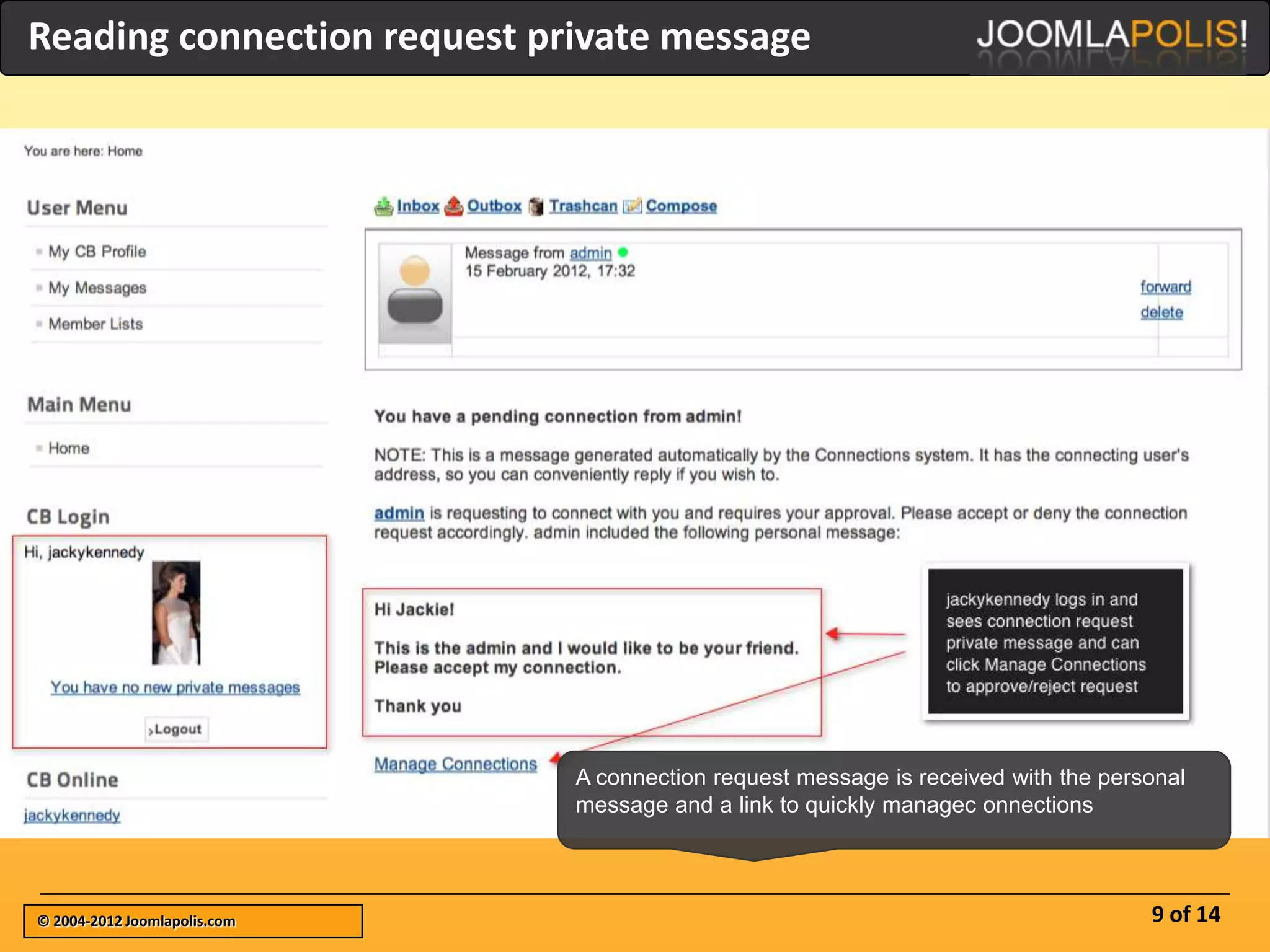
Task: Click '15 February 2012, 17:32' date text
Action: click(550, 271)
